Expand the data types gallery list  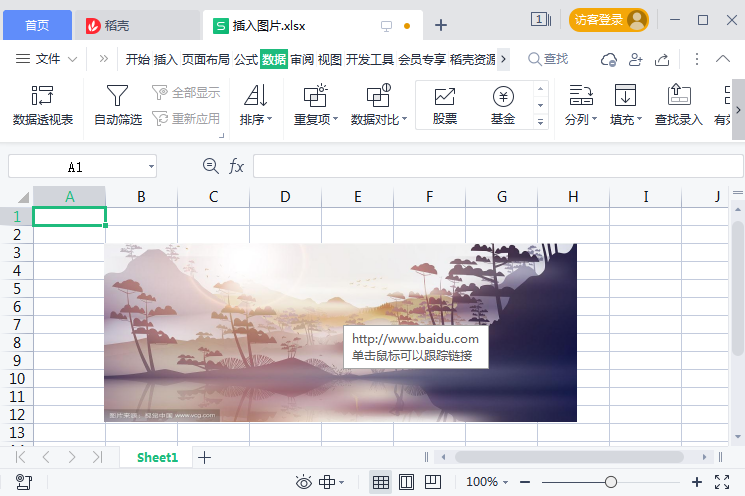pos(540,122)
